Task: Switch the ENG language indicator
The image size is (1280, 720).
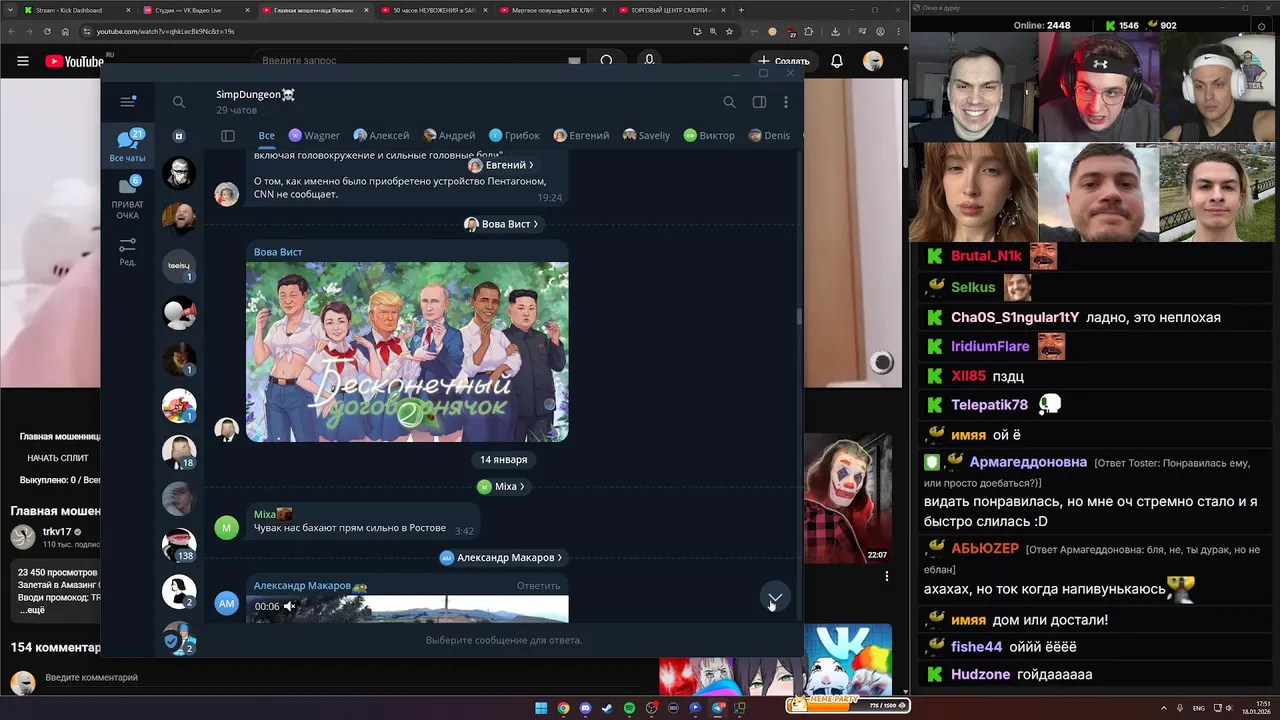Action: click(1199, 708)
